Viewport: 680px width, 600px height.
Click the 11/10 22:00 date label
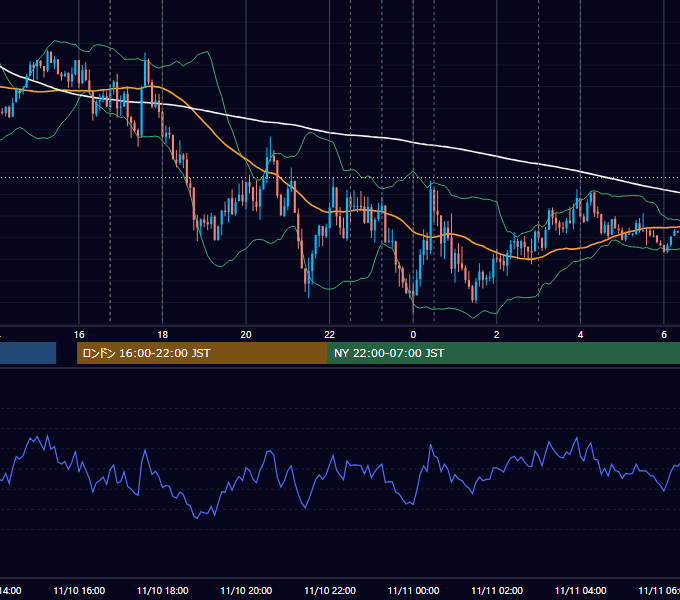pos(330,590)
